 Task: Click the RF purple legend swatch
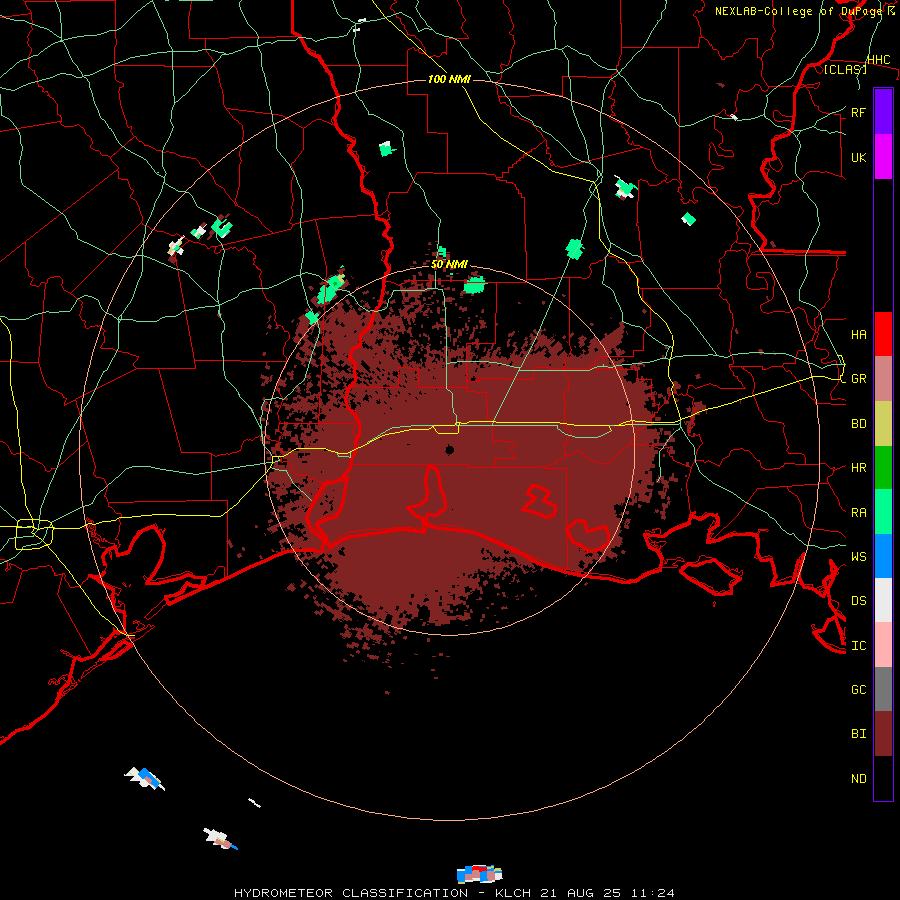pyautogui.click(x=883, y=111)
